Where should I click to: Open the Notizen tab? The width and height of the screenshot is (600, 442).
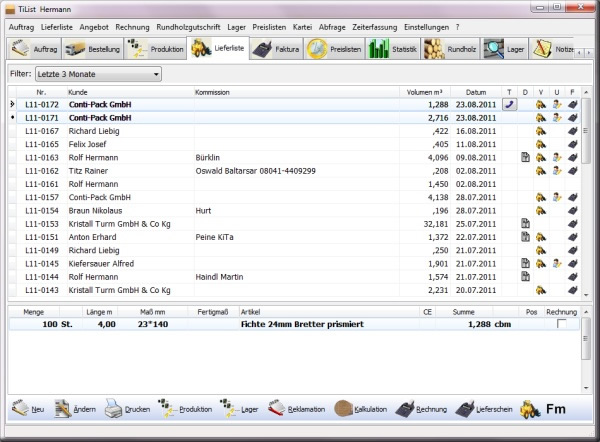coord(552,49)
